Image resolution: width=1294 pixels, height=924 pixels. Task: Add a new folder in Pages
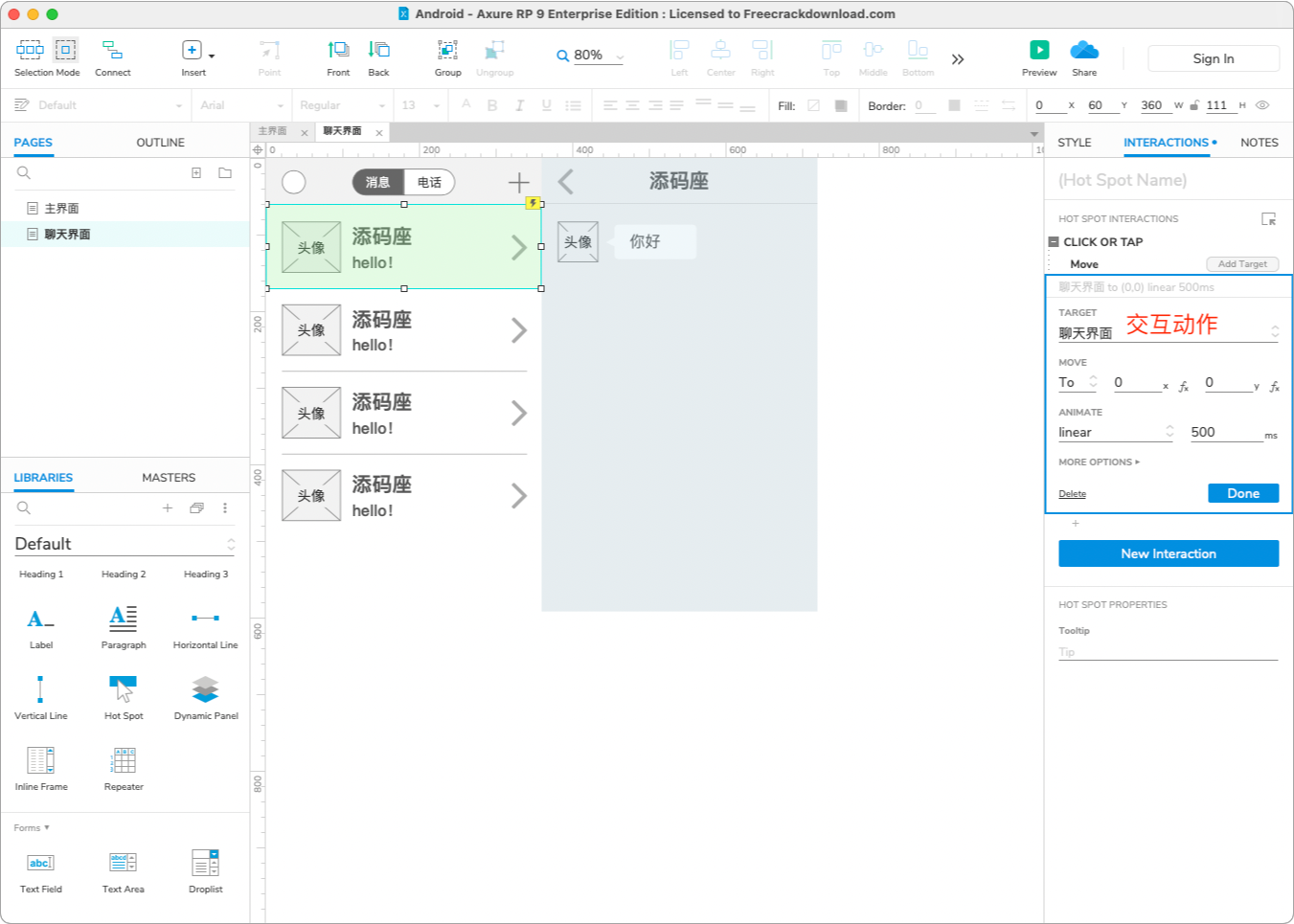point(225,173)
